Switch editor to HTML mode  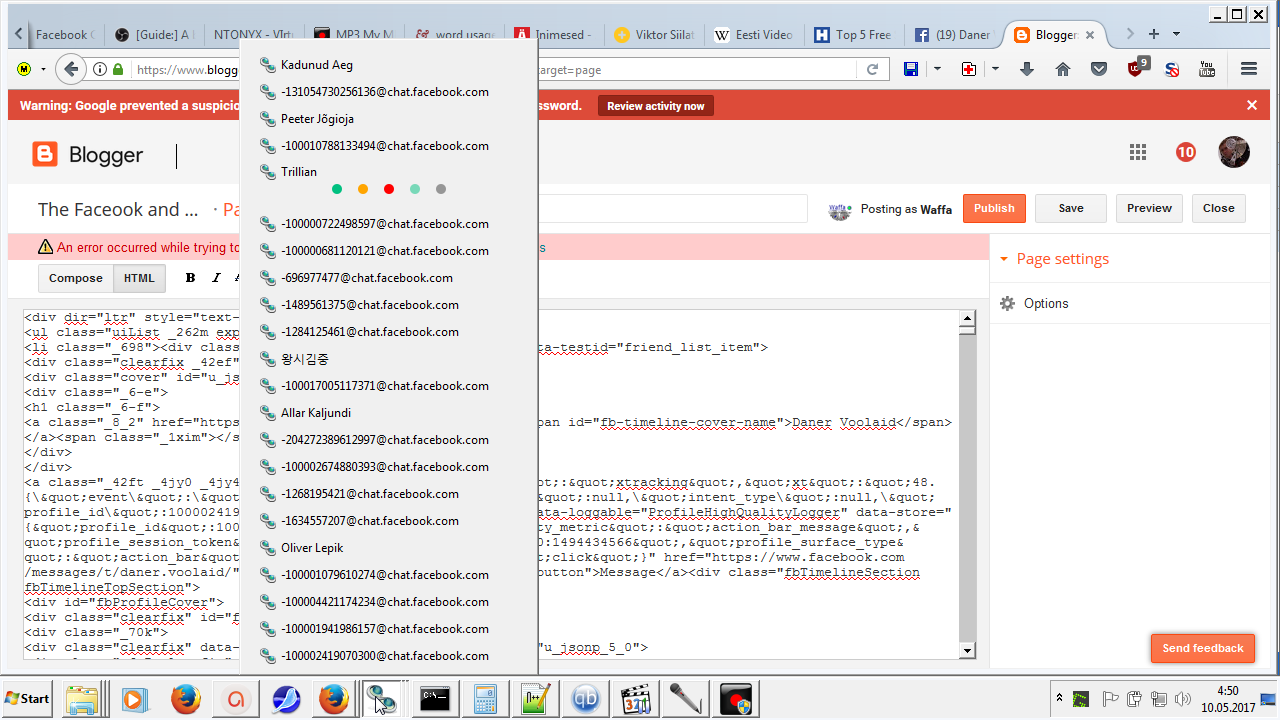pyautogui.click(x=139, y=278)
